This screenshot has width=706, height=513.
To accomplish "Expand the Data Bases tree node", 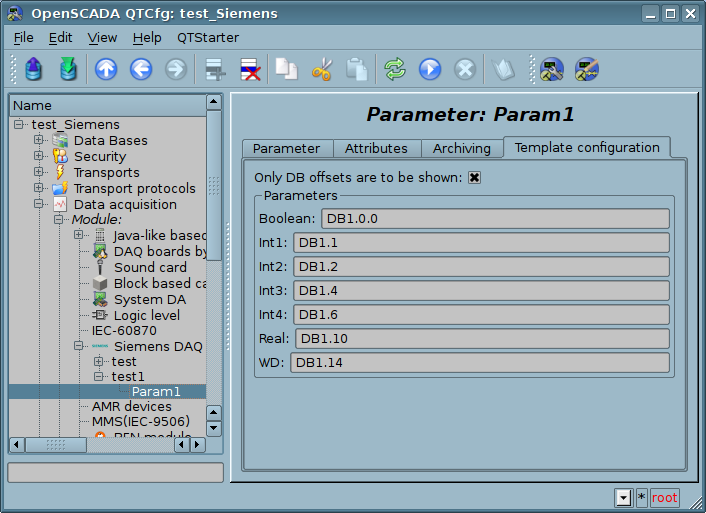I will (39, 140).
